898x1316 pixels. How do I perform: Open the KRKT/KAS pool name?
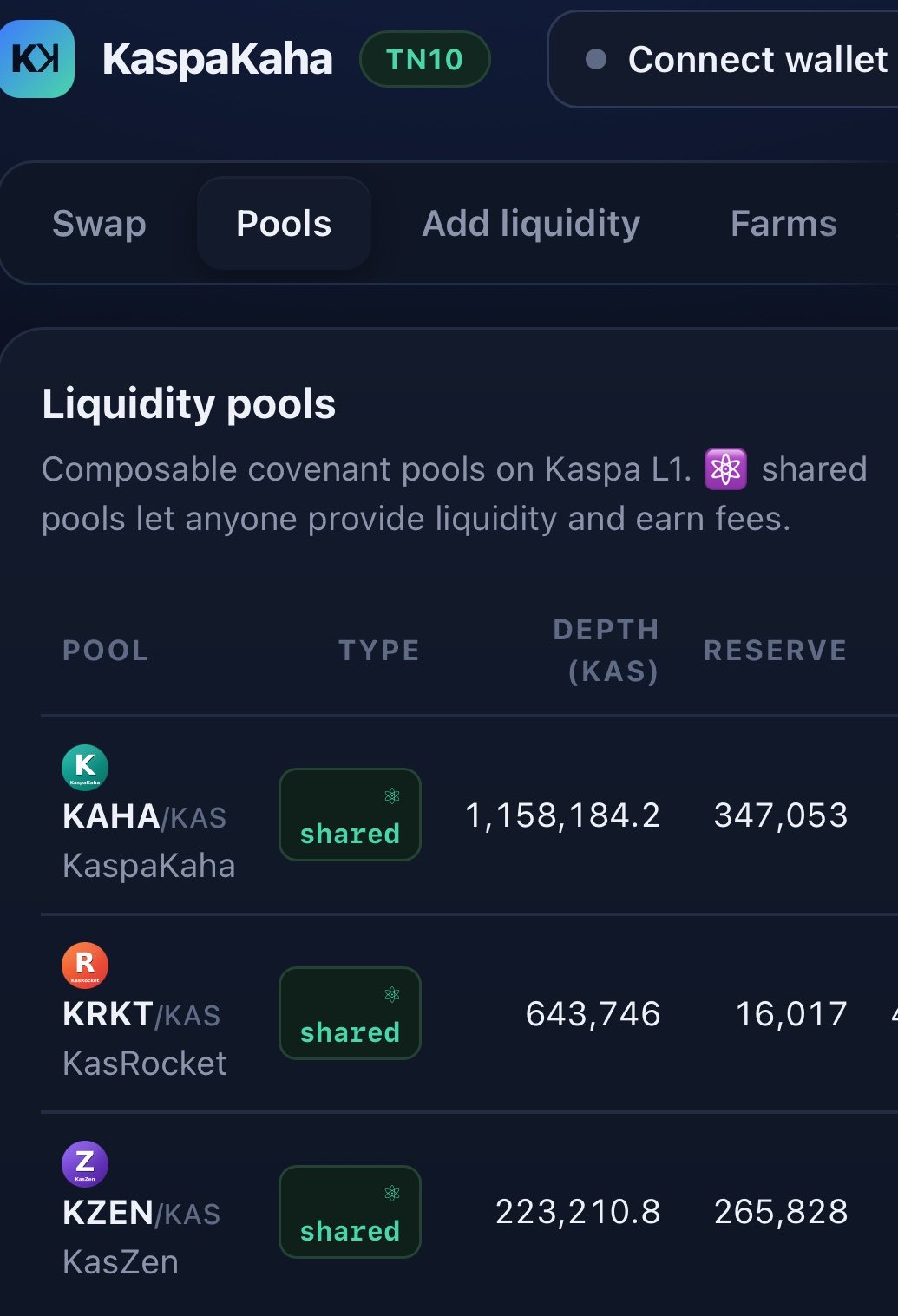(141, 1014)
